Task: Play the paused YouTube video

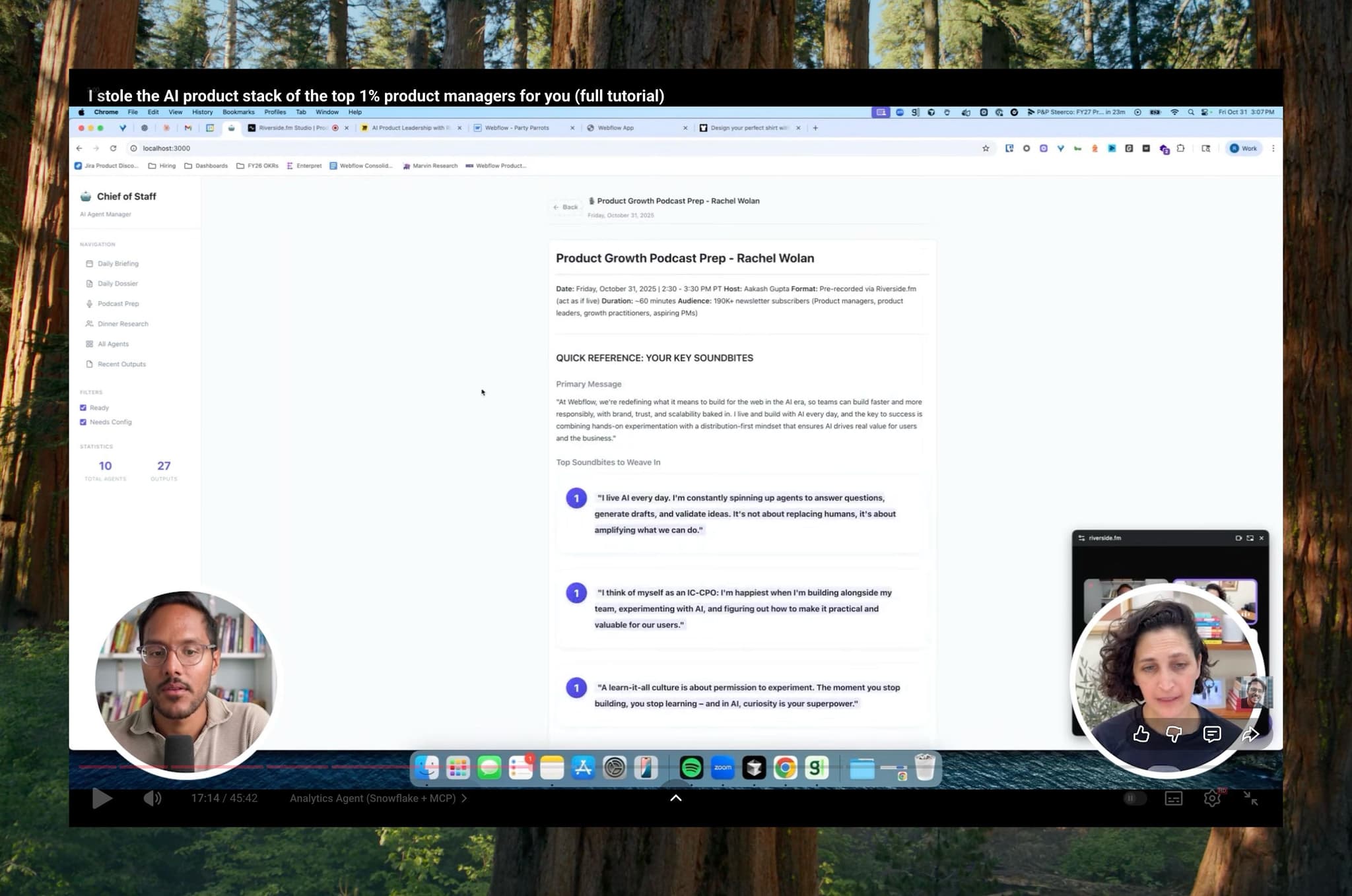Action: pos(102,798)
